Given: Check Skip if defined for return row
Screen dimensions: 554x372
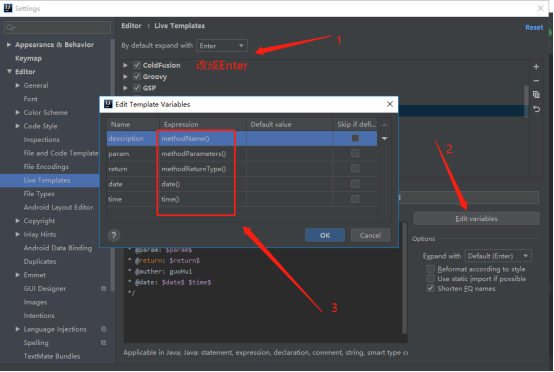Looking at the screenshot, I should (x=355, y=168).
